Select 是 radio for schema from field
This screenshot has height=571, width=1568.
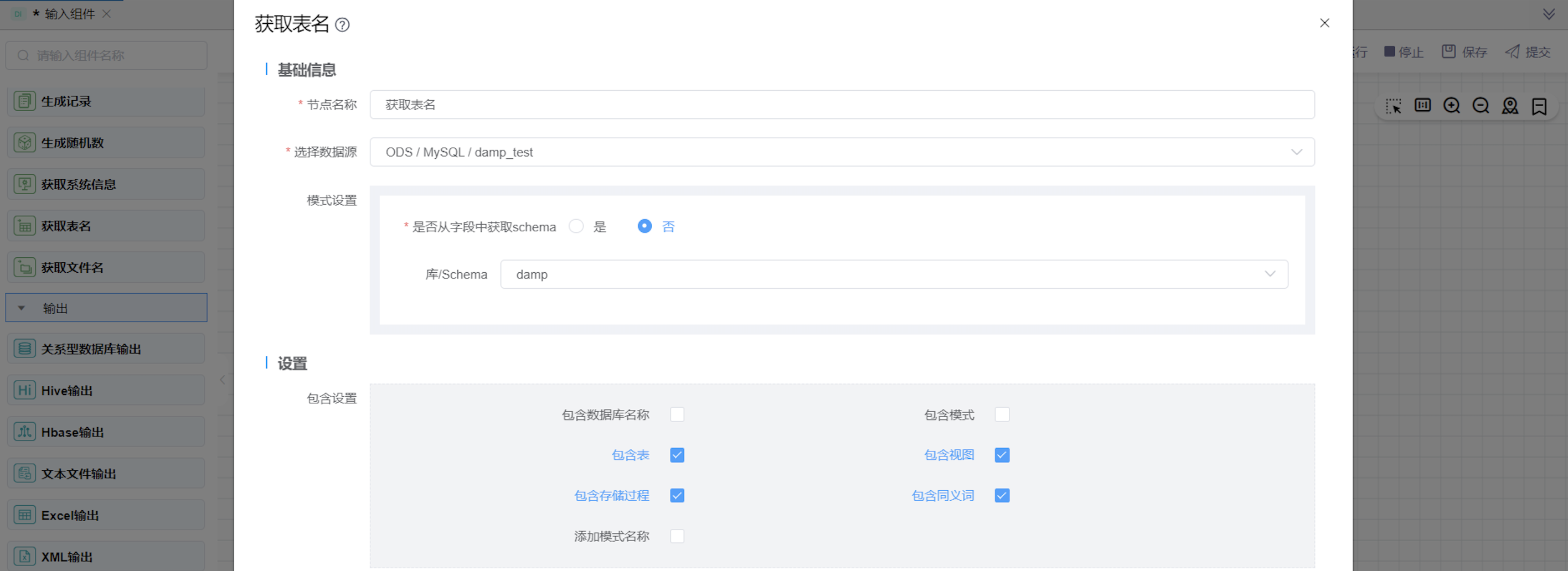coord(576,226)
